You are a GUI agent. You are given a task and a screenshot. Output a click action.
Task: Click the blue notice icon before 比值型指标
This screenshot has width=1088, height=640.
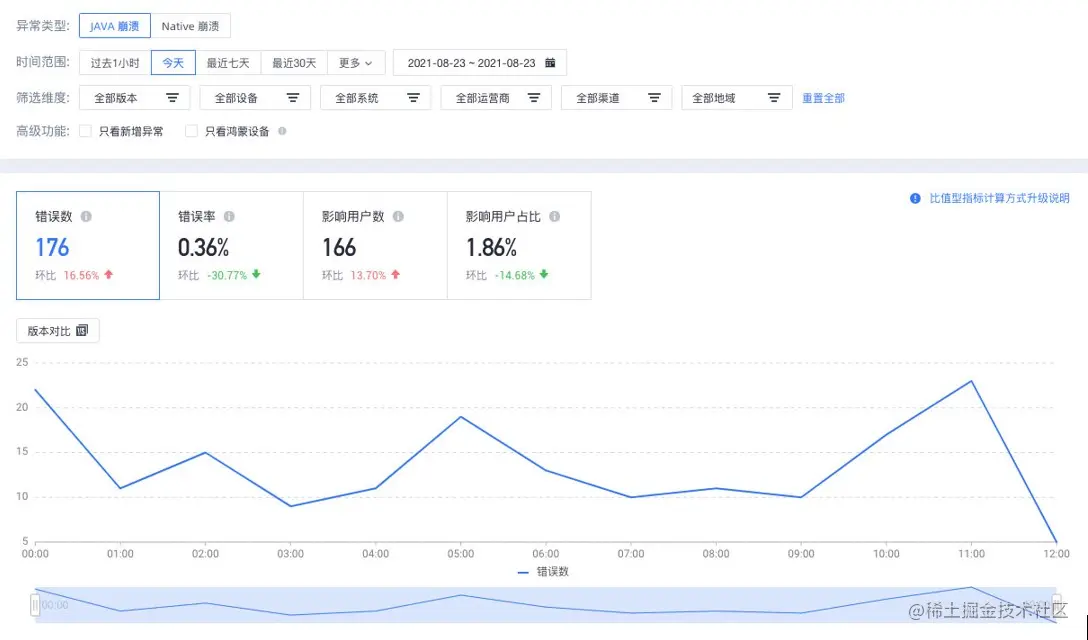[915, 199]
